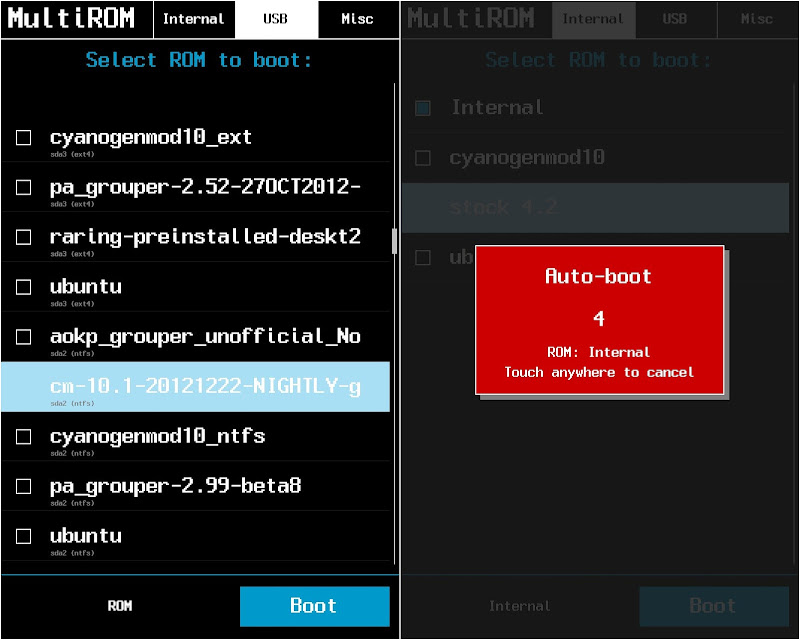Open the Misc tab on the left screen
This screenshot has height=640, width=800.
click(x=358, y=19)
